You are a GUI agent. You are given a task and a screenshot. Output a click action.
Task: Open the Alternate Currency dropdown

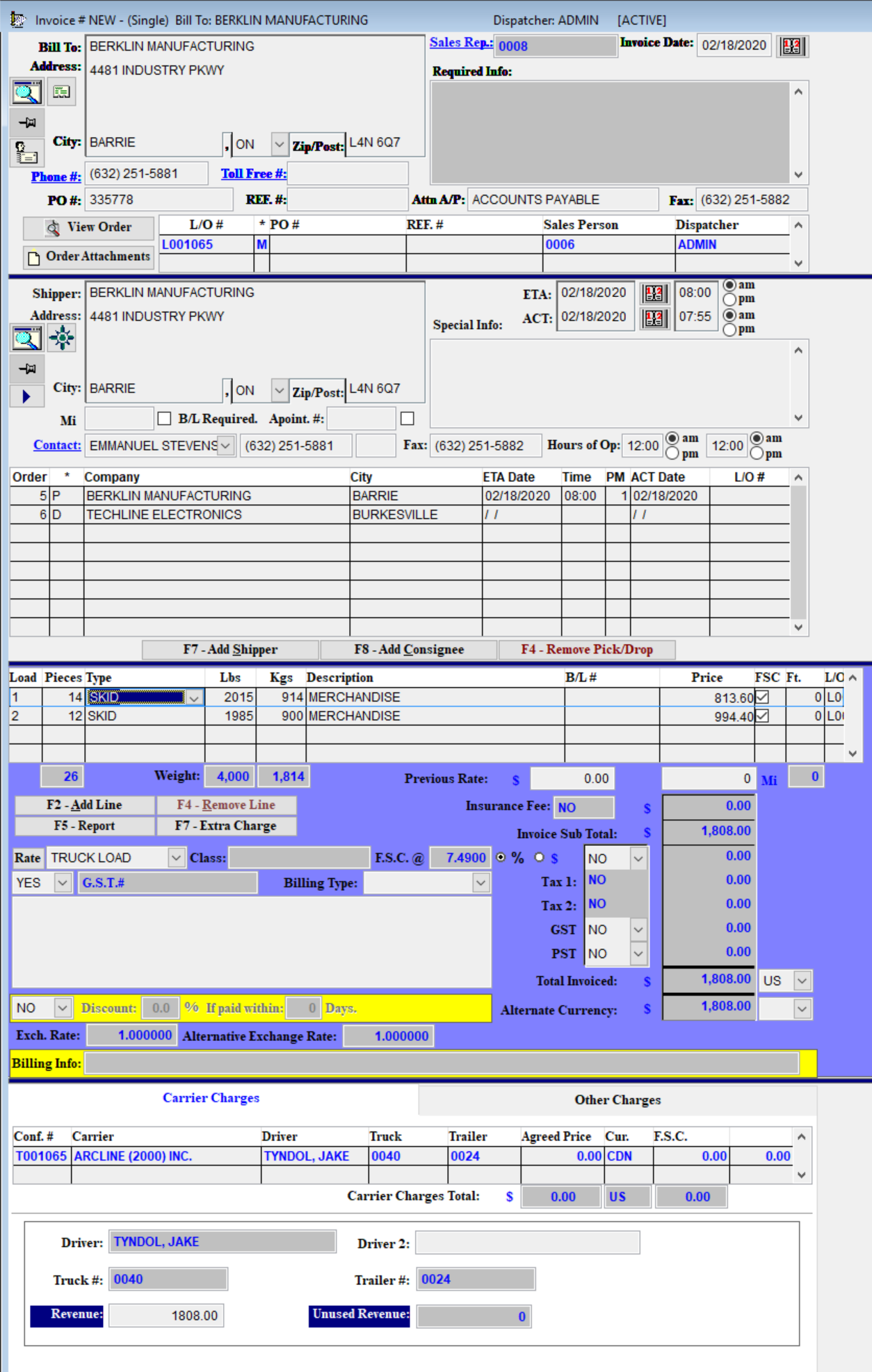(802, 1009)
